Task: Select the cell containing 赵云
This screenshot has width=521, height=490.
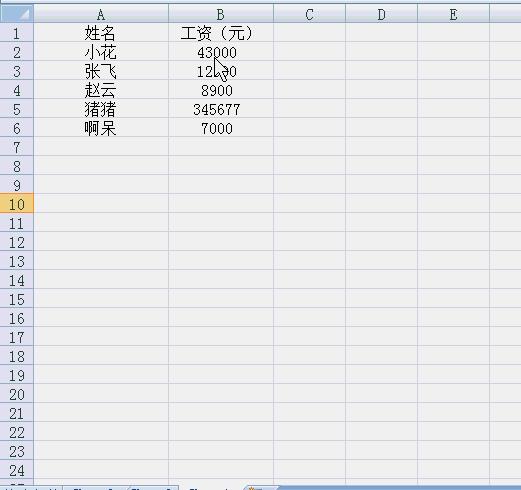Action: tap(101, 89)
